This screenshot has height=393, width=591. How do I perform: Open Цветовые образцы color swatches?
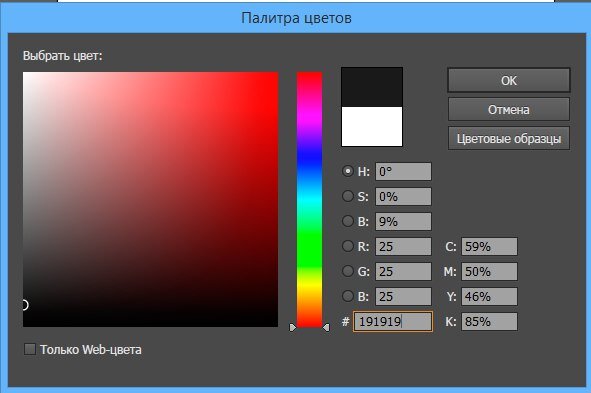(509, 139)
